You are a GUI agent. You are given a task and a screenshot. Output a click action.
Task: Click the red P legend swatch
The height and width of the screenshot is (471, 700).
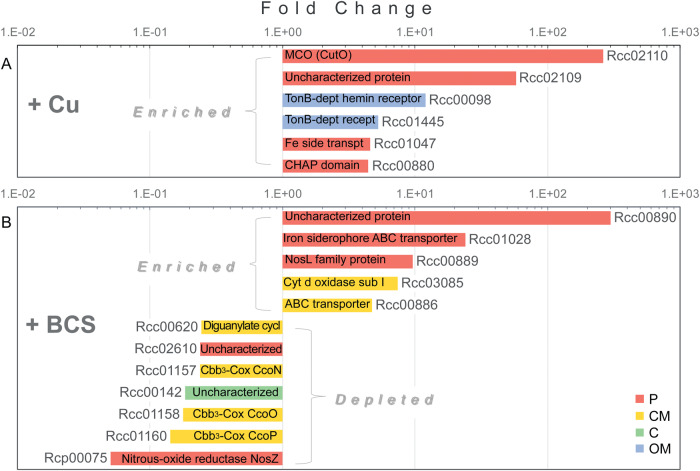coord(639,399)
